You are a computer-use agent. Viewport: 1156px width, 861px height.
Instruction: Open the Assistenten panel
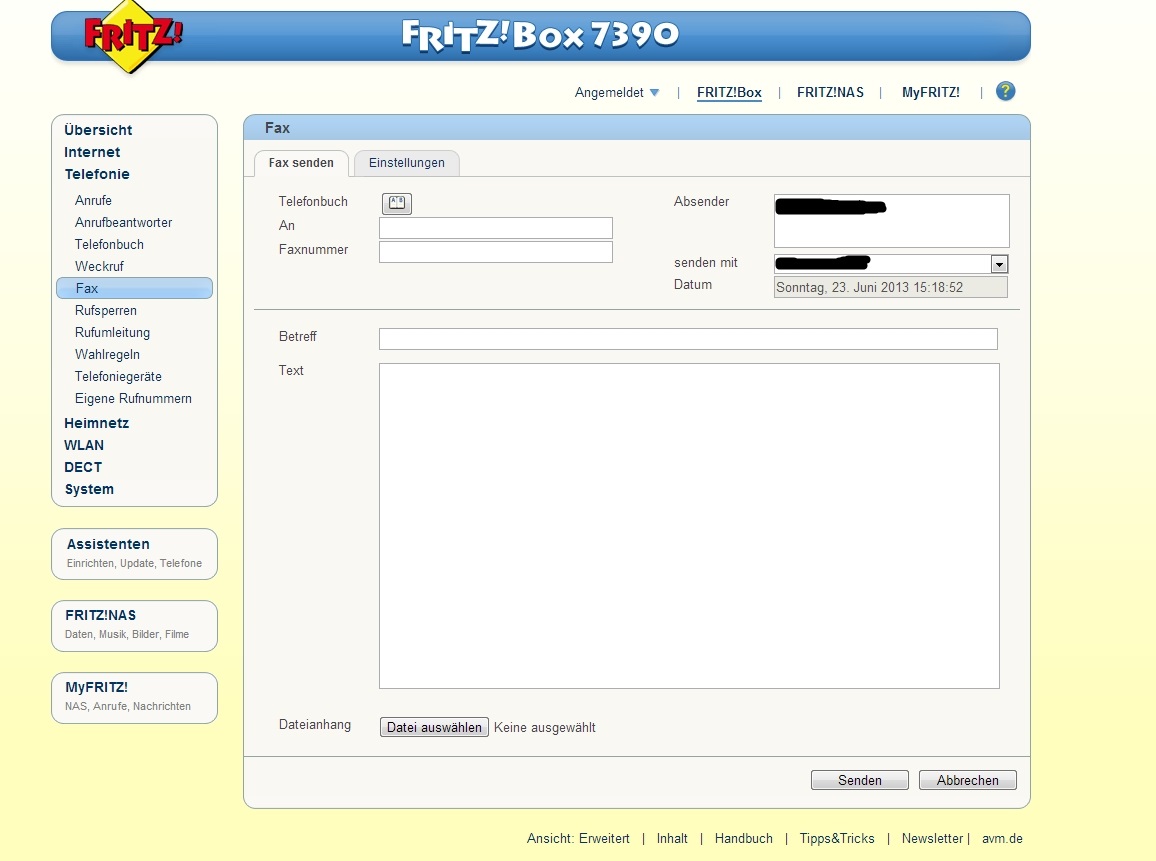pyautogui.click(x=134, y=554)
